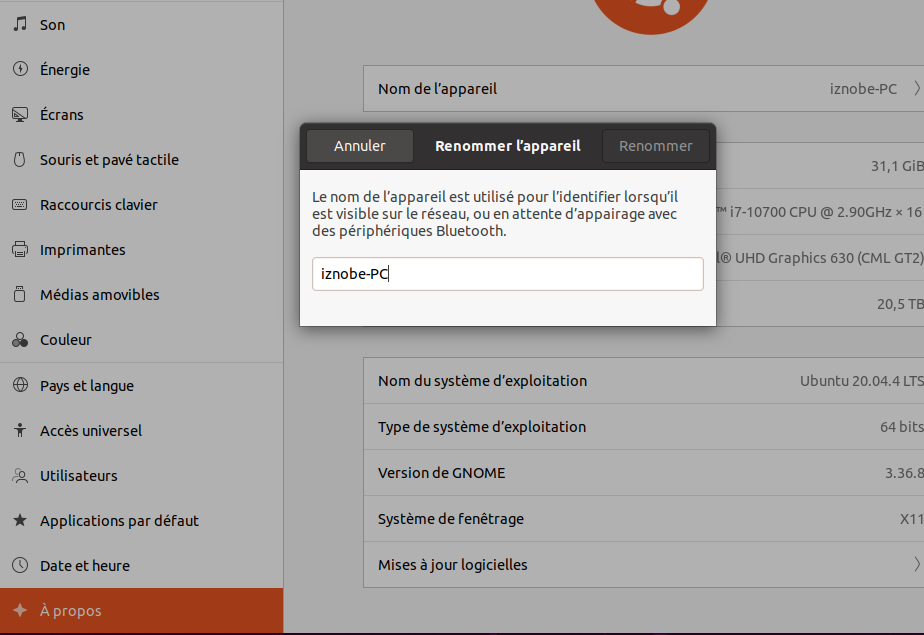Viewport: 924px width, 635px height.
Task: Click the Type de système d'exploitation label
Action: (x=481, y=427)
